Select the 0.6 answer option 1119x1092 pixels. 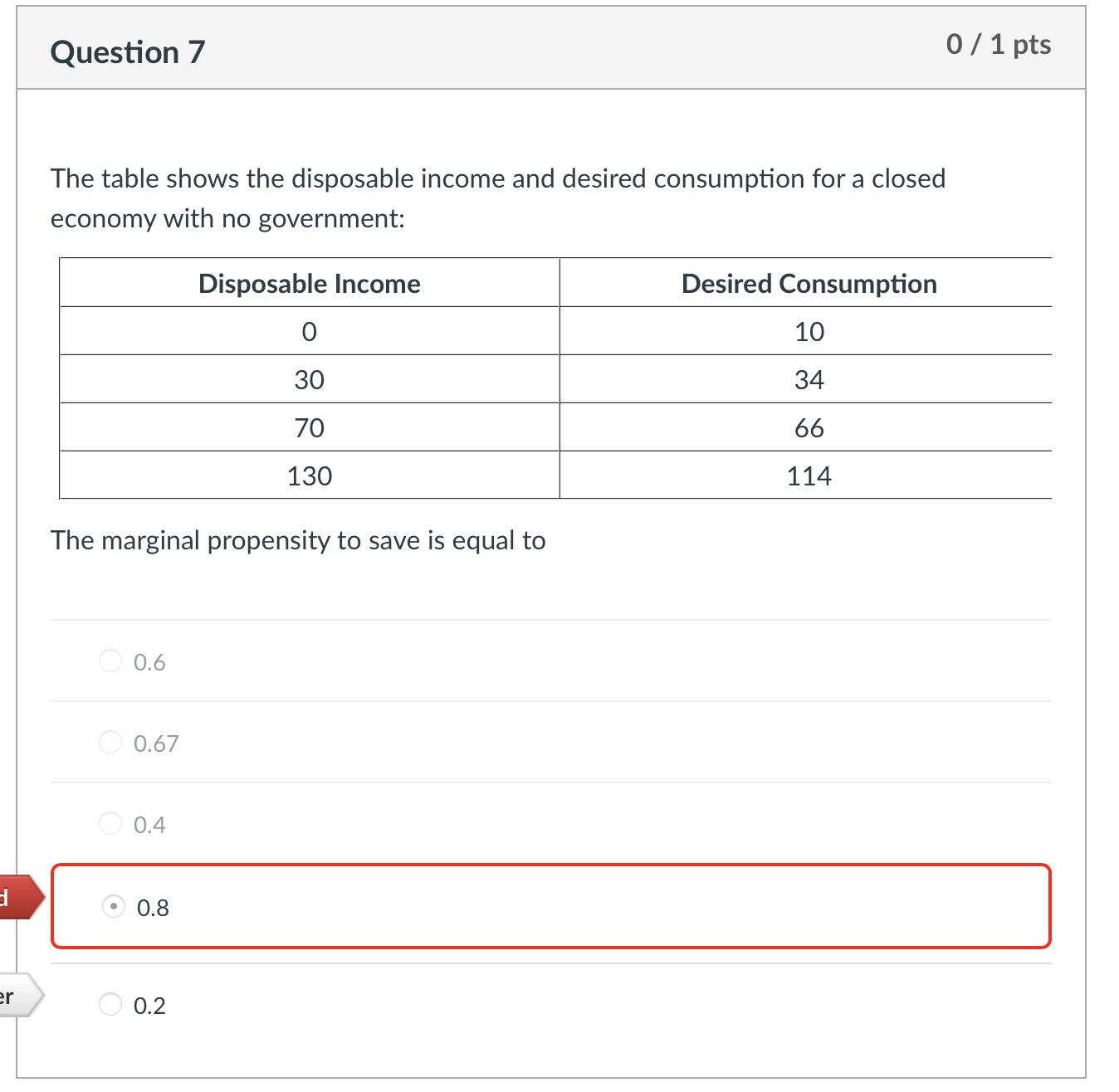pyautogui.click(x=110, y=661)
